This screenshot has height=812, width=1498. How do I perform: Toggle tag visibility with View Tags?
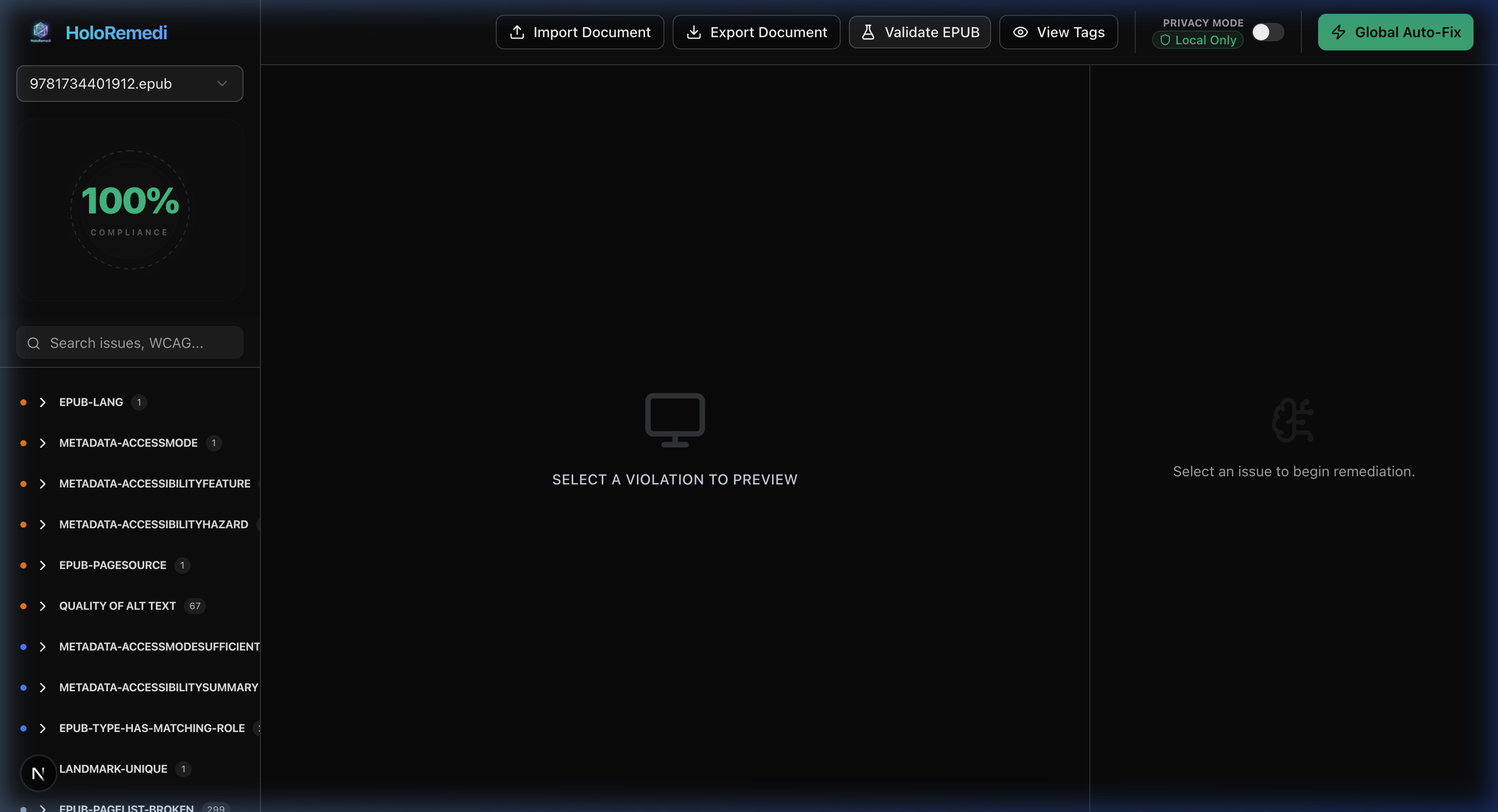1058,32
